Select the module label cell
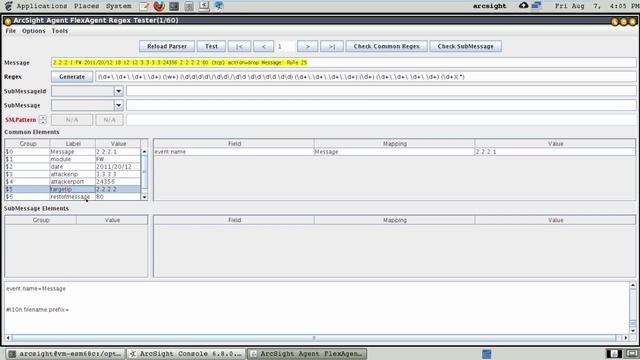The width and height of the screenshot is (640, 360). pos(73,159)
